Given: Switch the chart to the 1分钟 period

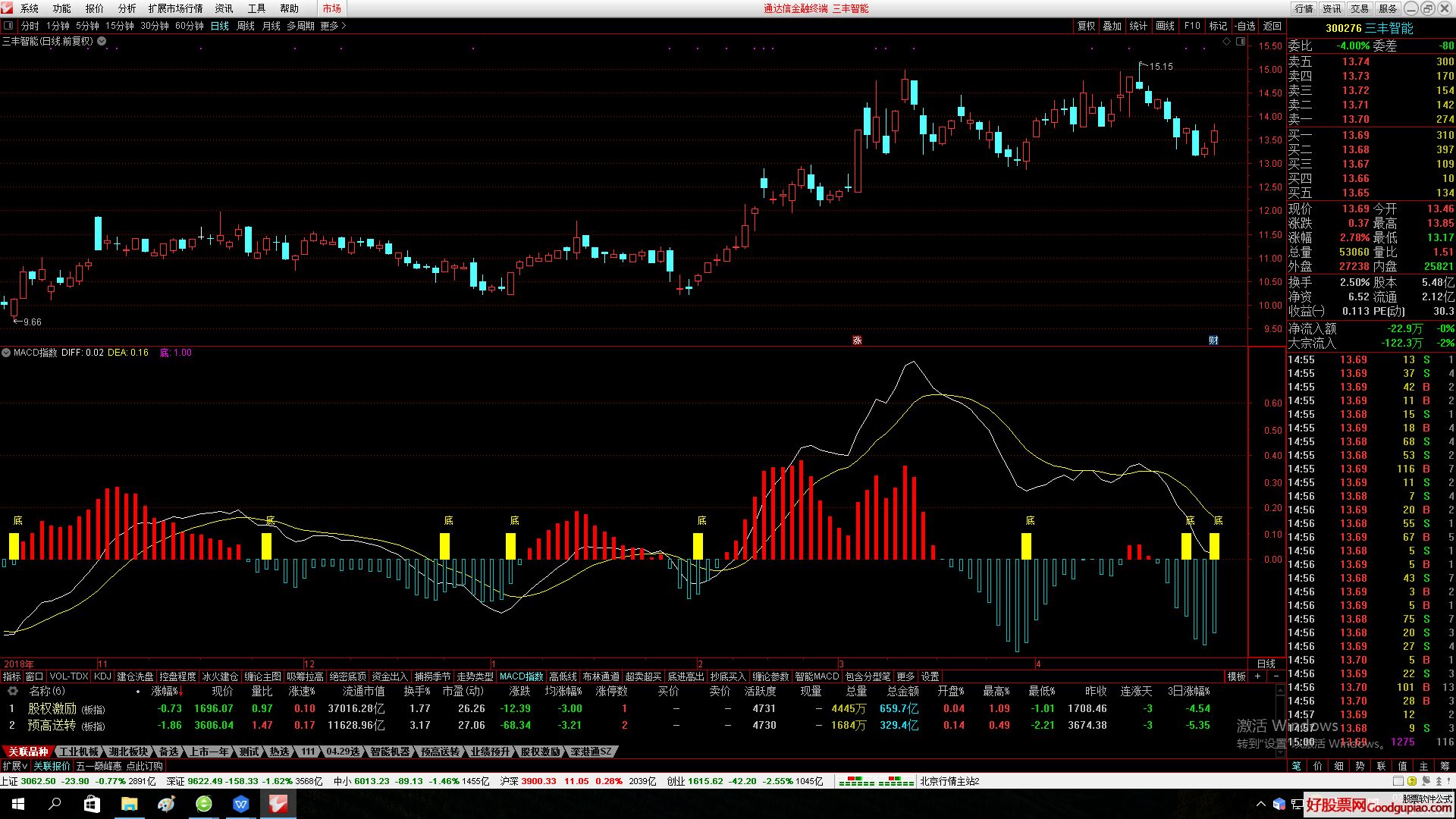Looking at the screenshot, I should (58, 26).
